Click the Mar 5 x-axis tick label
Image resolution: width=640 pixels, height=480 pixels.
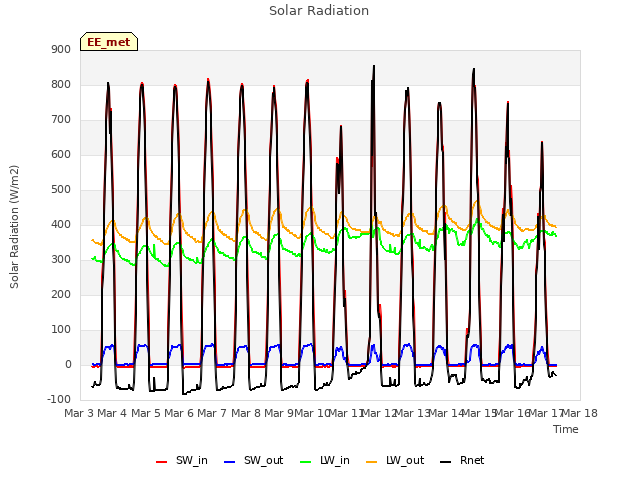[x=146, y=413]
